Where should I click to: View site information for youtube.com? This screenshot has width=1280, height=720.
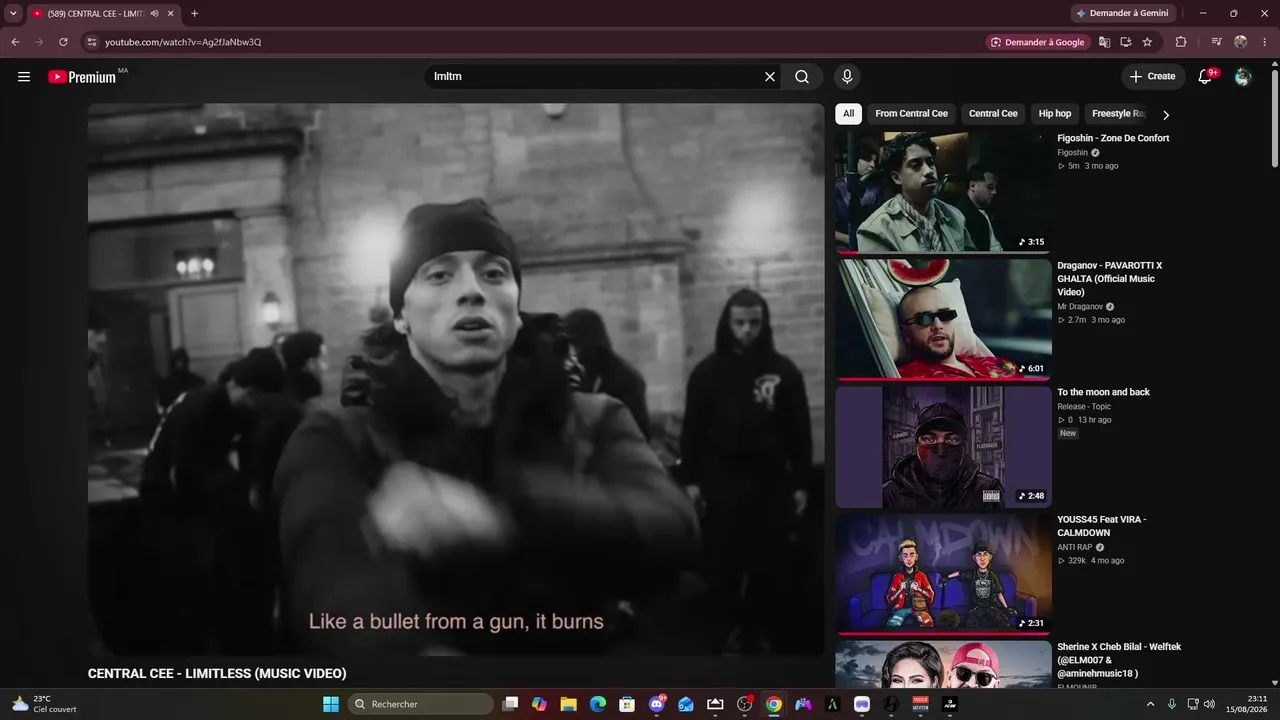pyautogui.click(x=91, y=42)
